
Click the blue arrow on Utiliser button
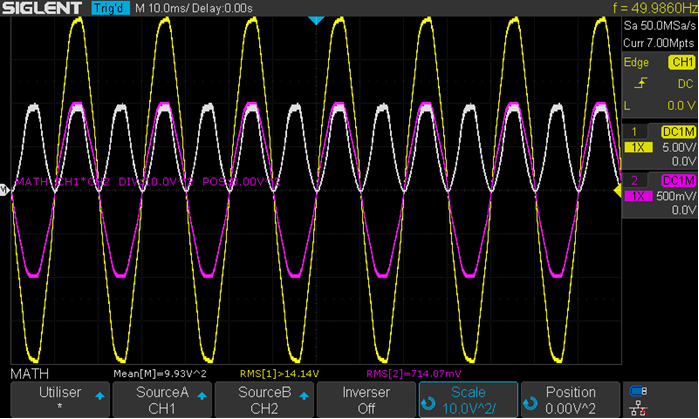pos(100,395)
